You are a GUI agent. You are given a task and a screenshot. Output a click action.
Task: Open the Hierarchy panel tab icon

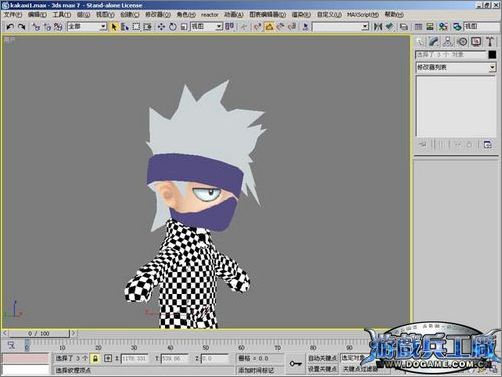click(x=448, y=42)
